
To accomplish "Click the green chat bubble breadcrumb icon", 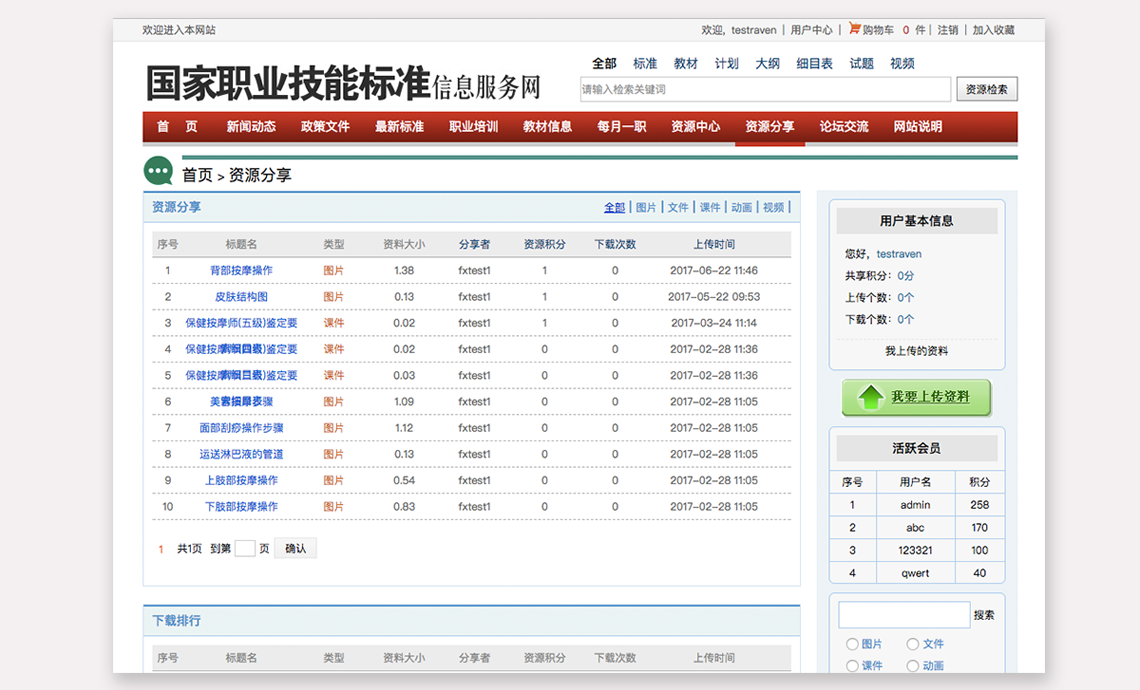I will click(x=158, y=172).
